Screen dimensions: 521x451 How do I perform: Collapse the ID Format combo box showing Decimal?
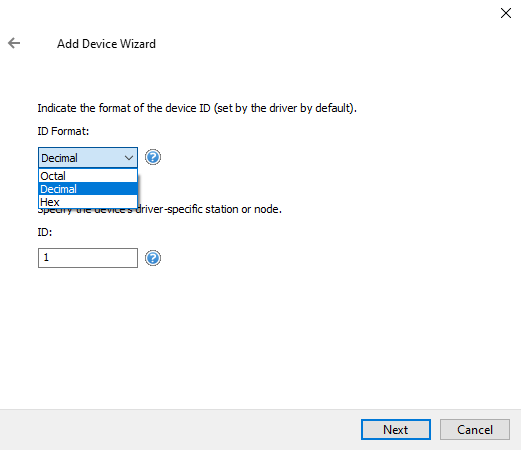[88, 158]
